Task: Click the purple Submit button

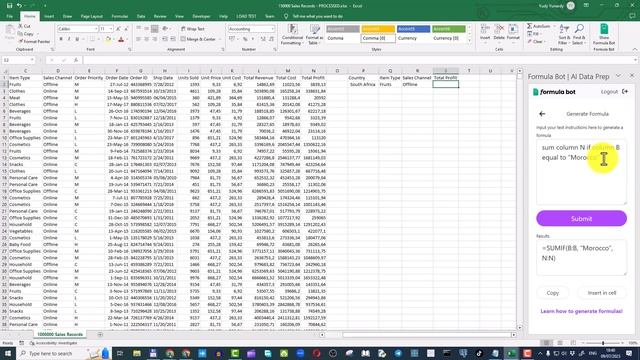Action: (x=581, y=219)
